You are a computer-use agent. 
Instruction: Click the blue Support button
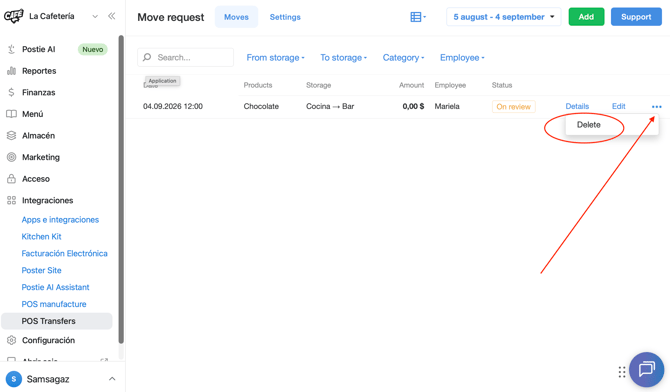[636, 17]
